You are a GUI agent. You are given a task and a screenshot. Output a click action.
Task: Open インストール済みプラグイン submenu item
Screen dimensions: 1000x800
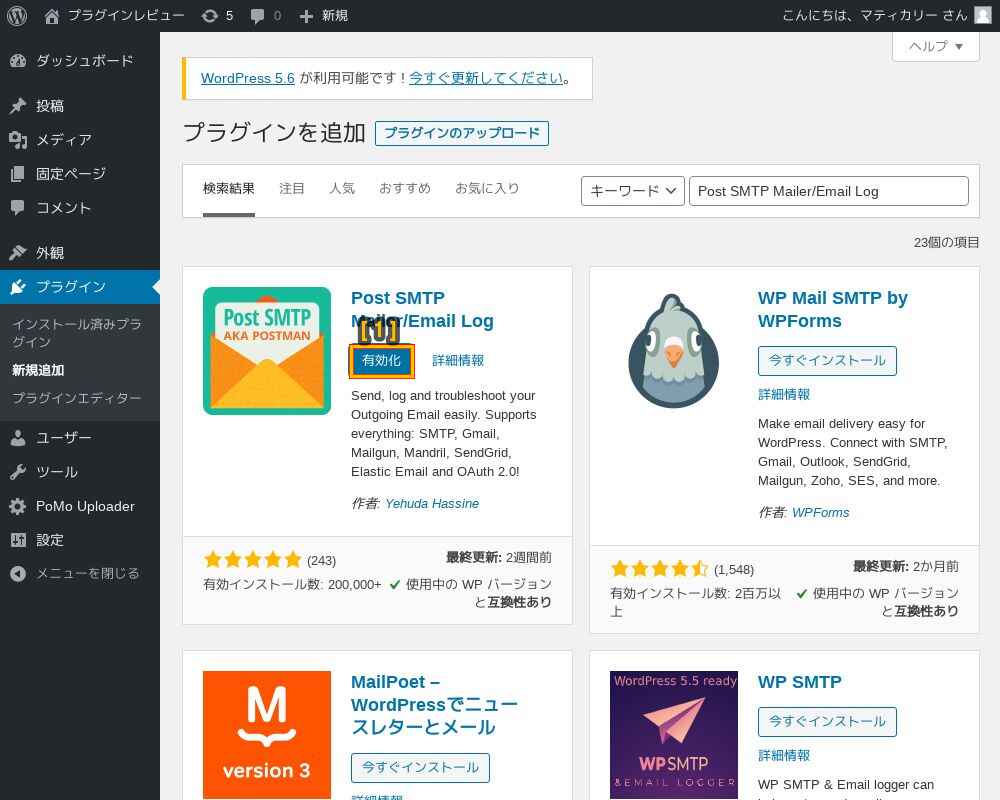[77, 333]
